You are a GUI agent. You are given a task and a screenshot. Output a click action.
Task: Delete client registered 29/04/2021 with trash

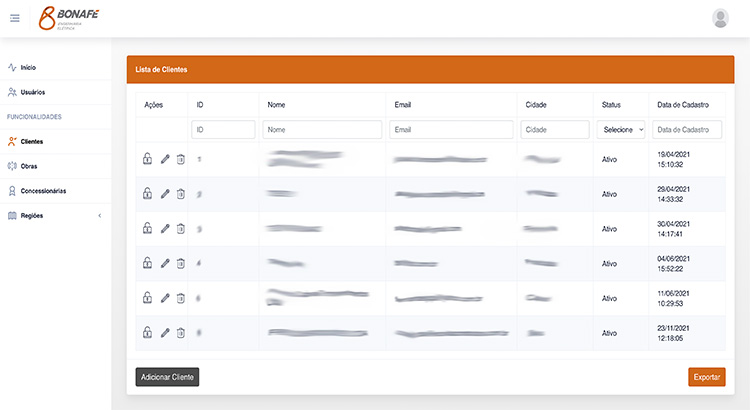click(x=180, y=194)
